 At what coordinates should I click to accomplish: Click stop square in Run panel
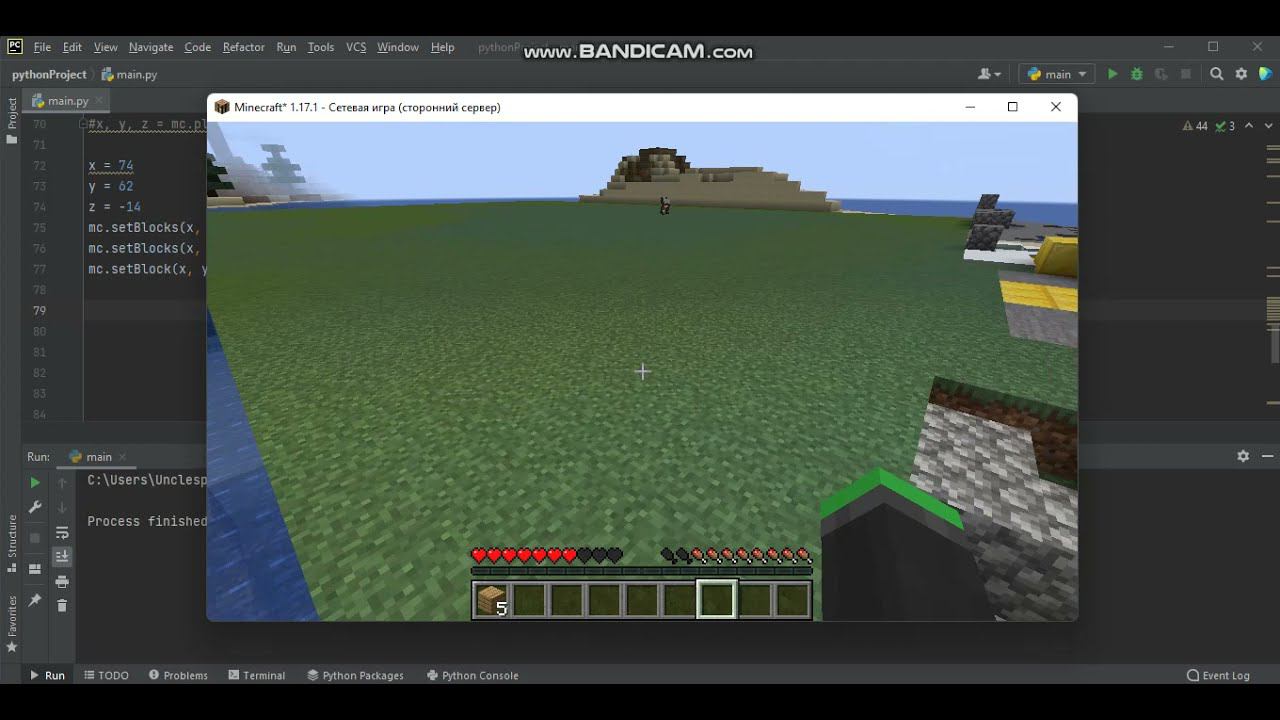[x=35, y=538]
